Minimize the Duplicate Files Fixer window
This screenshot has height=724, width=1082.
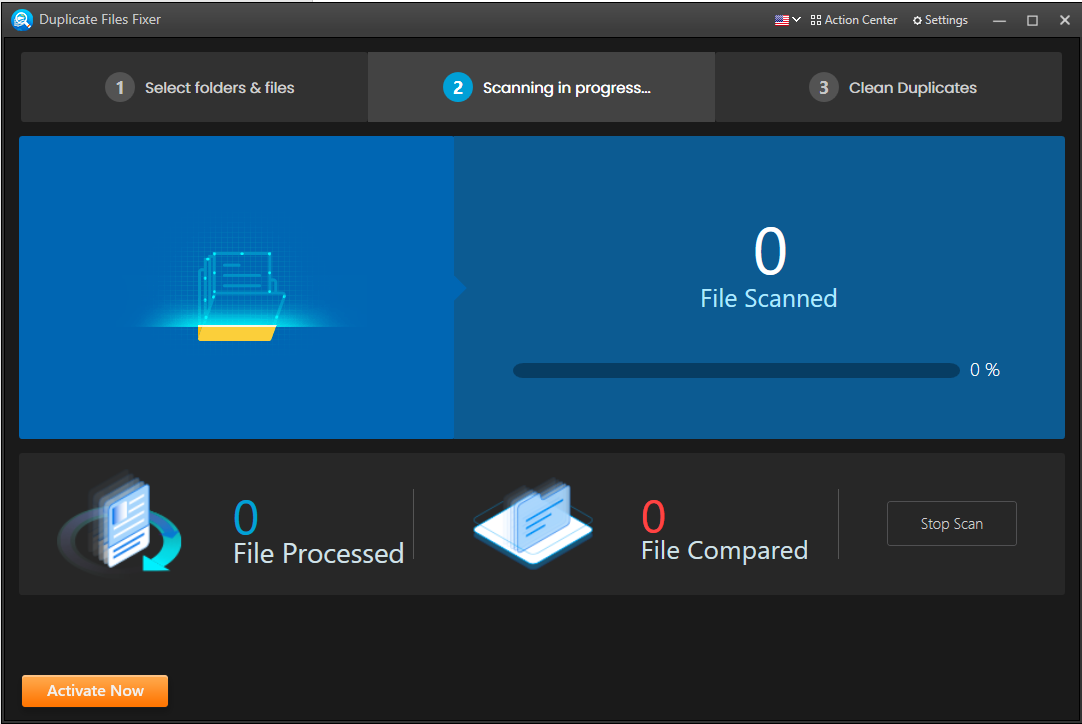(x=999, y=21)
